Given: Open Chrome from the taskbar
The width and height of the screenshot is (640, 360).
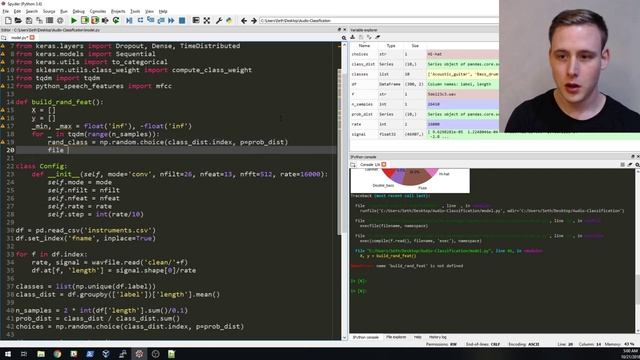Looking at the screenshot, I should tap(57, 354).
